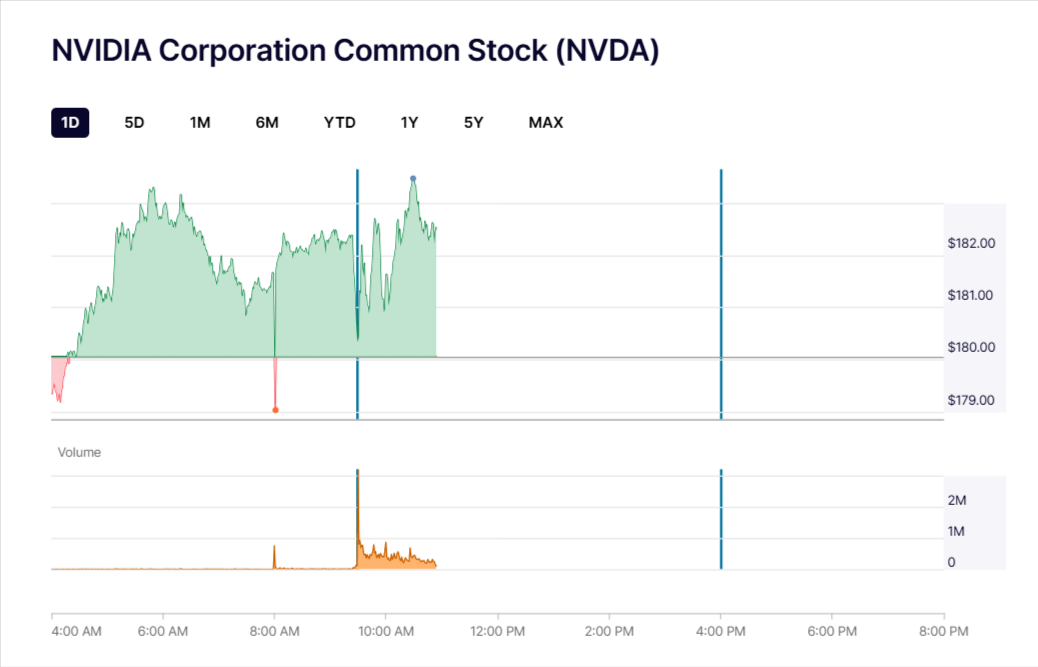Screen dimensions: 1038x667
Task: Click the Volume panel label
Action: (79, 452)
